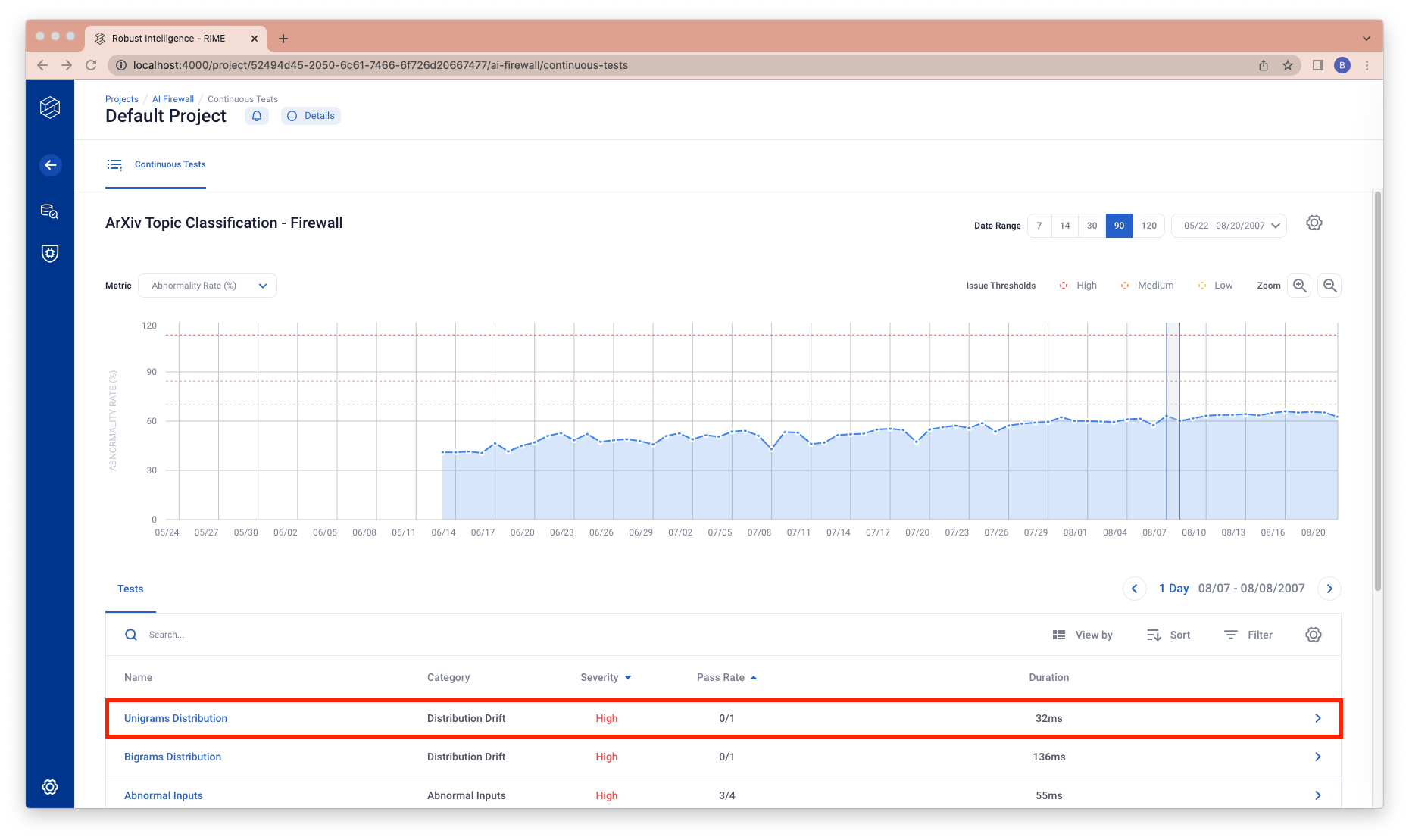The height and width of the screenshot is (840, 1409).
Task: Zoom in on the chart
Action: [x=1300, y=286]
